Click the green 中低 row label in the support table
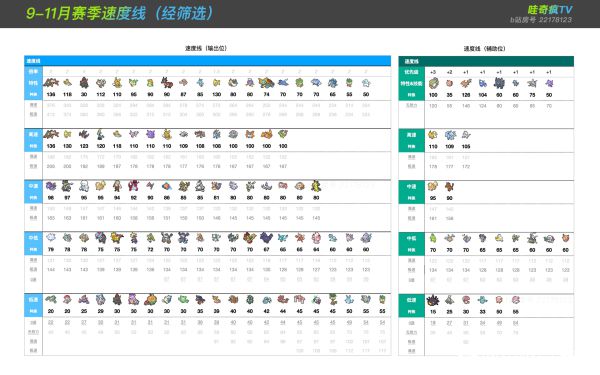Image resolution: width=600 pixels, height=375 pixels. point(411,238)
